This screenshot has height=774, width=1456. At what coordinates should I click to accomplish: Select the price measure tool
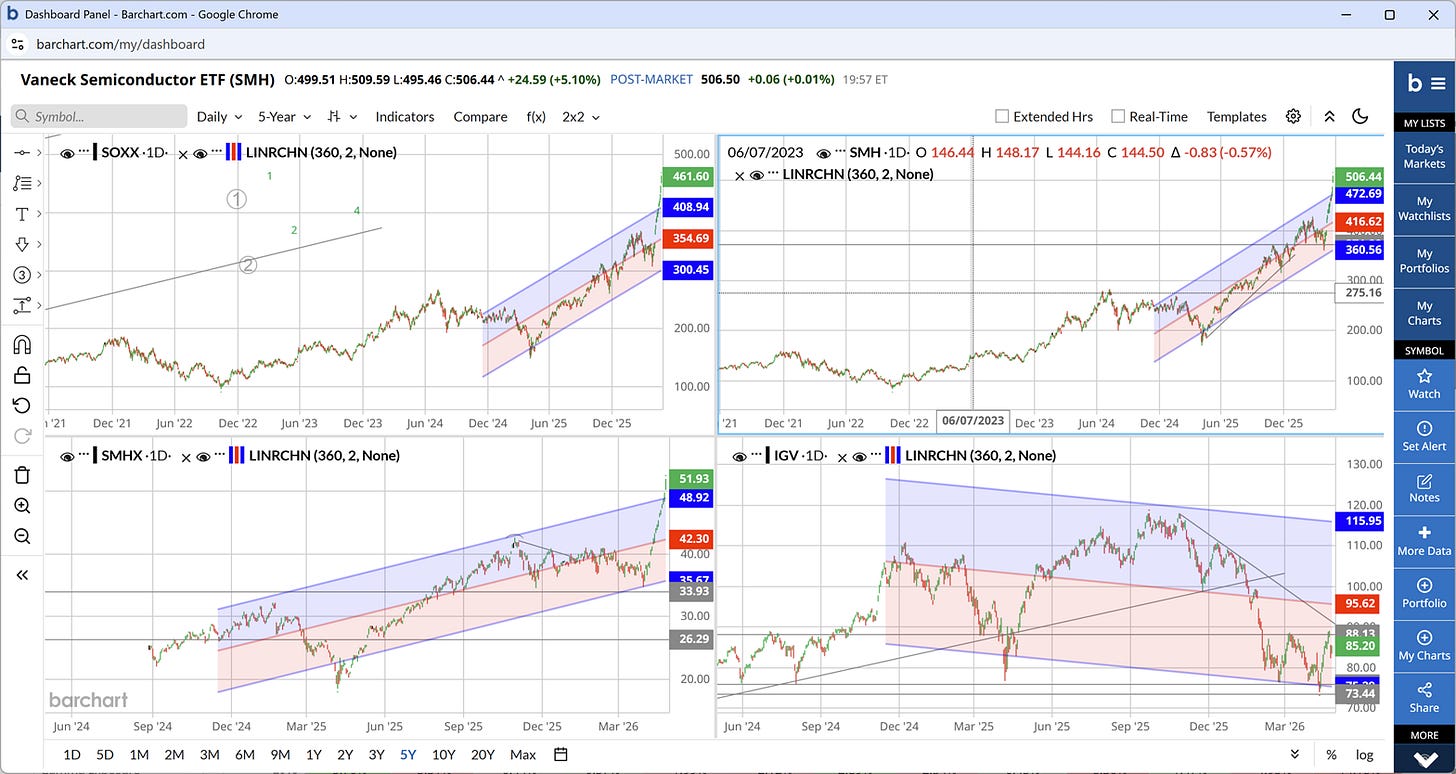21,306
